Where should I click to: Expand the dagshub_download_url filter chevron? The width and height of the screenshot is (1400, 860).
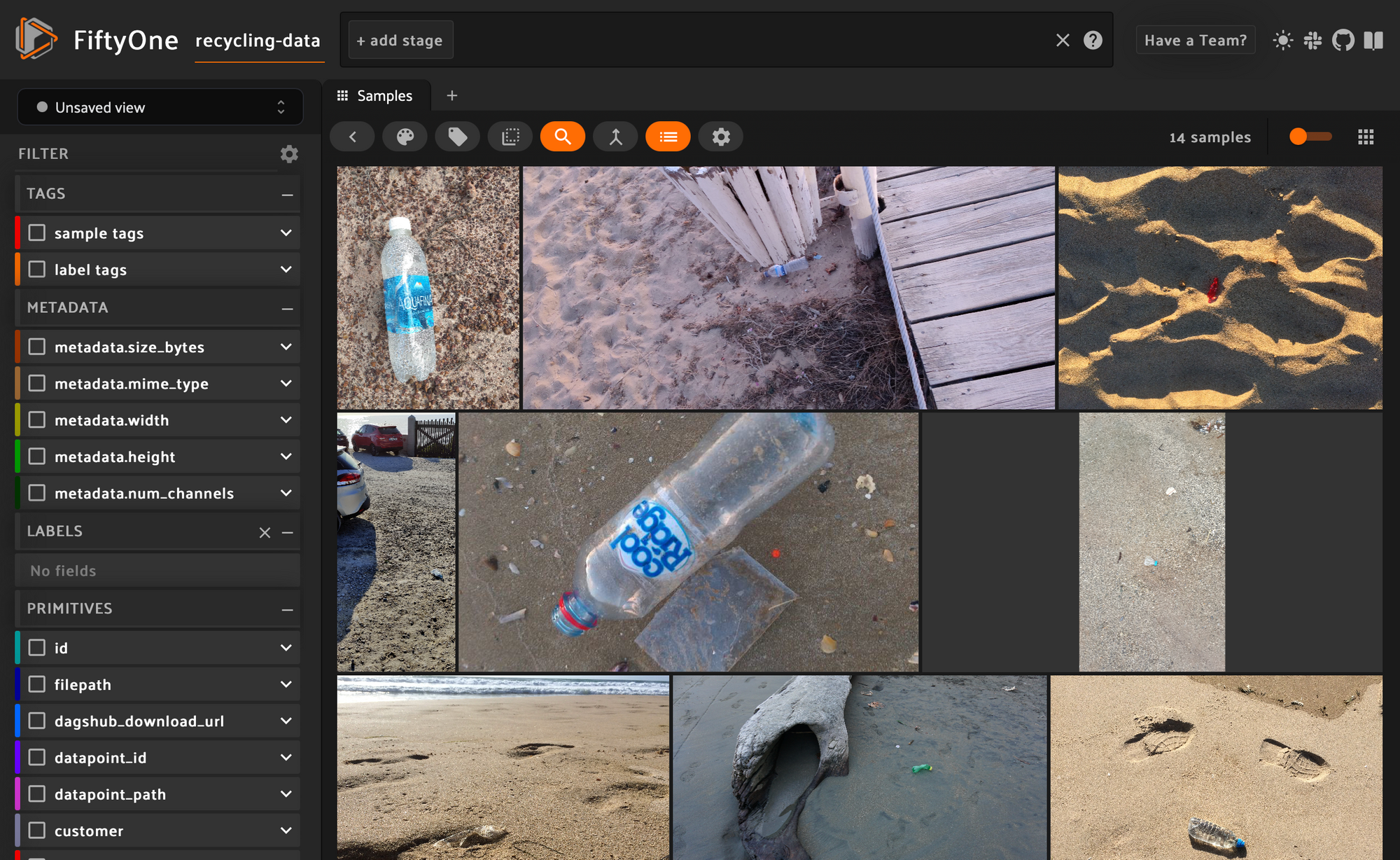coord(286,720)
